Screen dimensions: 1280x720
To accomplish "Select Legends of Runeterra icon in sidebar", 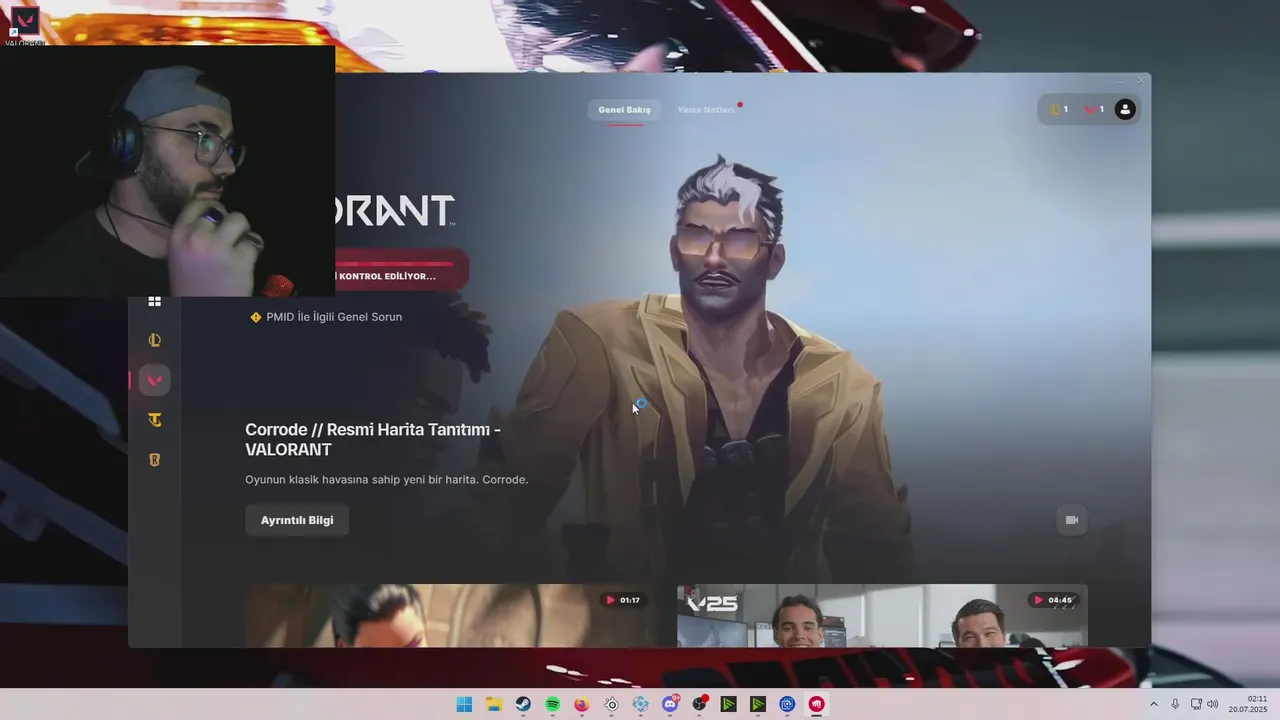I will pos(154,460).
